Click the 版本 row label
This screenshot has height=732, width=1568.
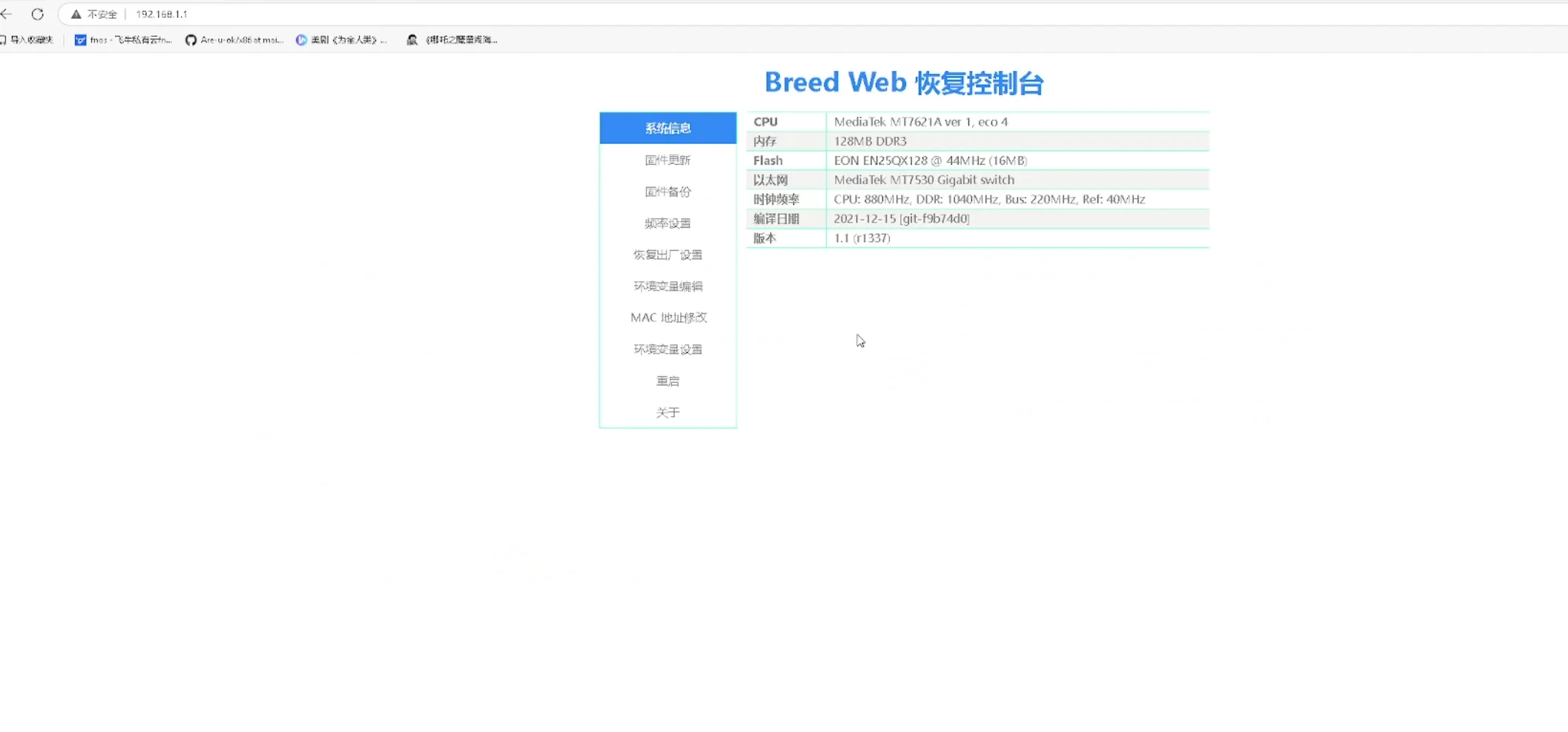[x=765, y=238]
